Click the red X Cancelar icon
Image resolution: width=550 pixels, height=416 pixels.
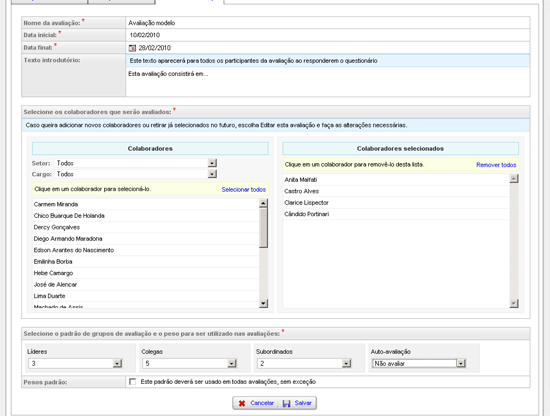(x=242, y=403)
